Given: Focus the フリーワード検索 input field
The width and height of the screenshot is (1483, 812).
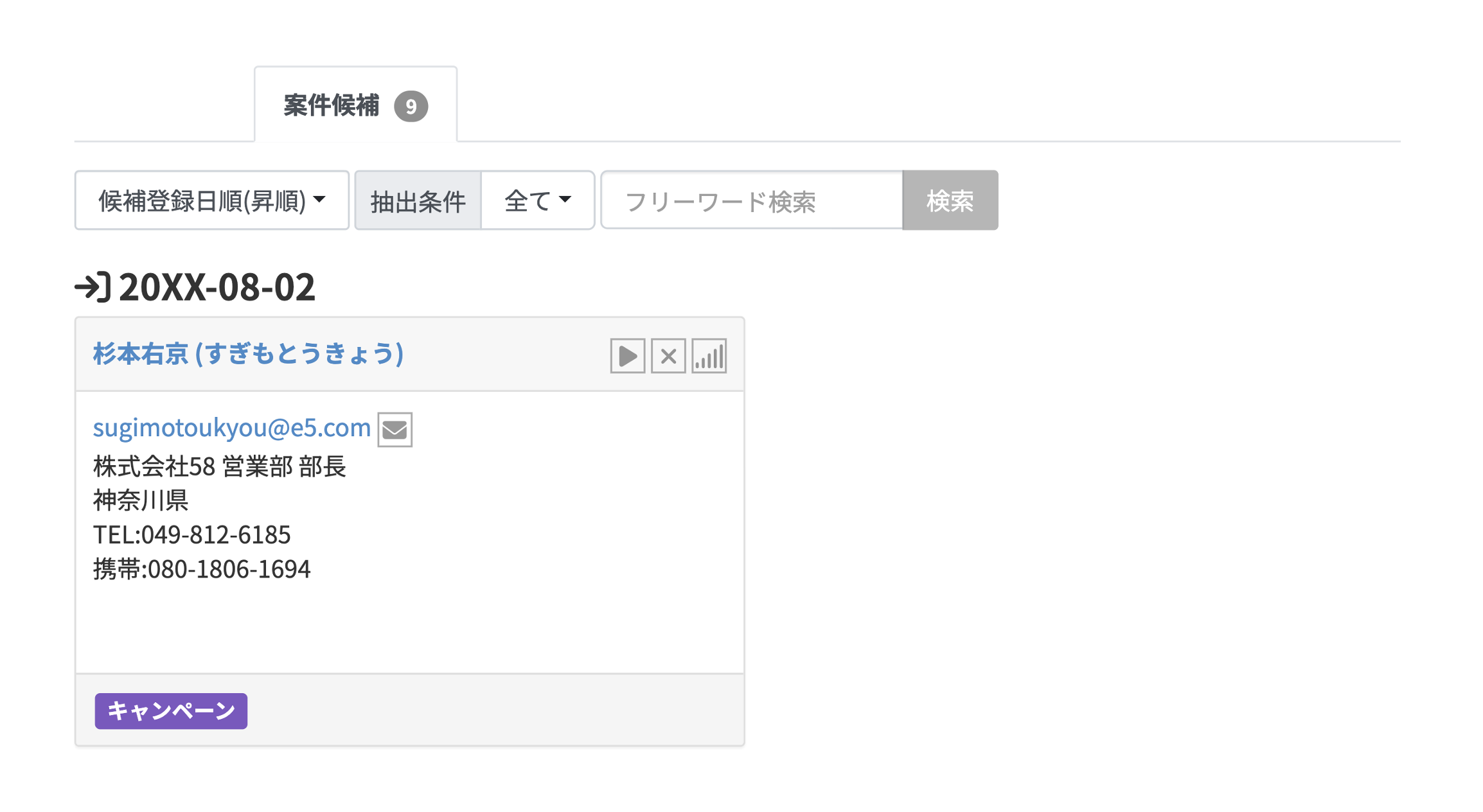Looking at the screenshot, I should tap(751, 200).
